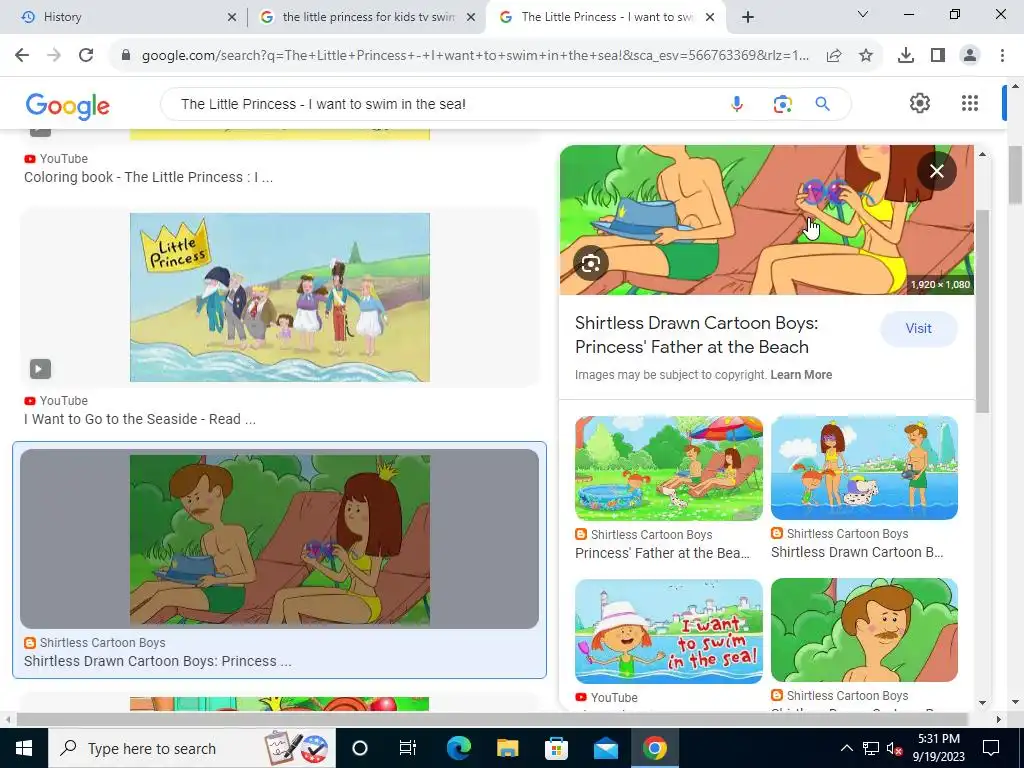The height and width of the screenshot is (768, 1024).
Task: Select 'The Little Princess - I want to sw' tab
Action: (x=606, y=17)
